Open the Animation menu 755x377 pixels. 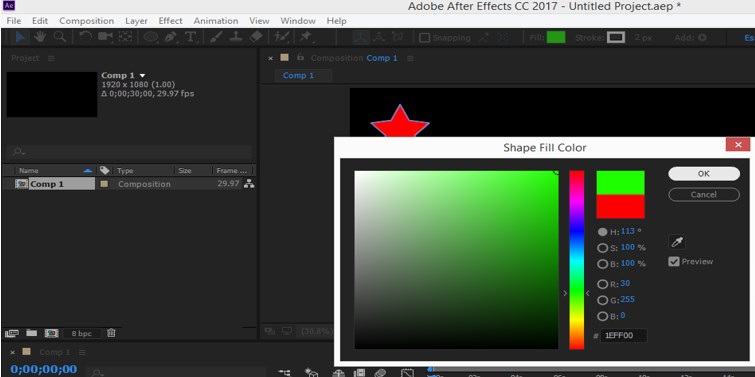(x=216, y=21)
